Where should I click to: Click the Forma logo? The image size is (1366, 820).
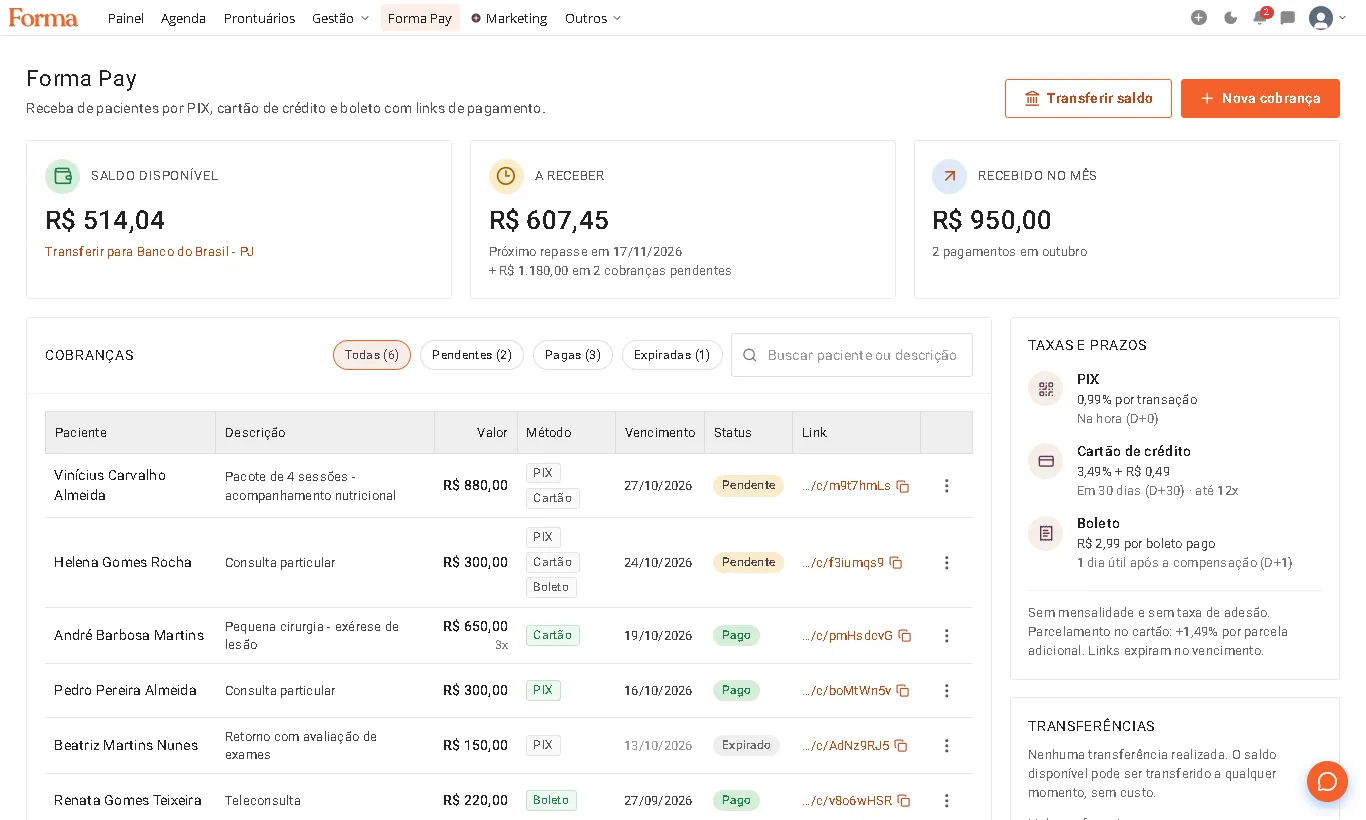pyautogui.click(x=43, y=18)
